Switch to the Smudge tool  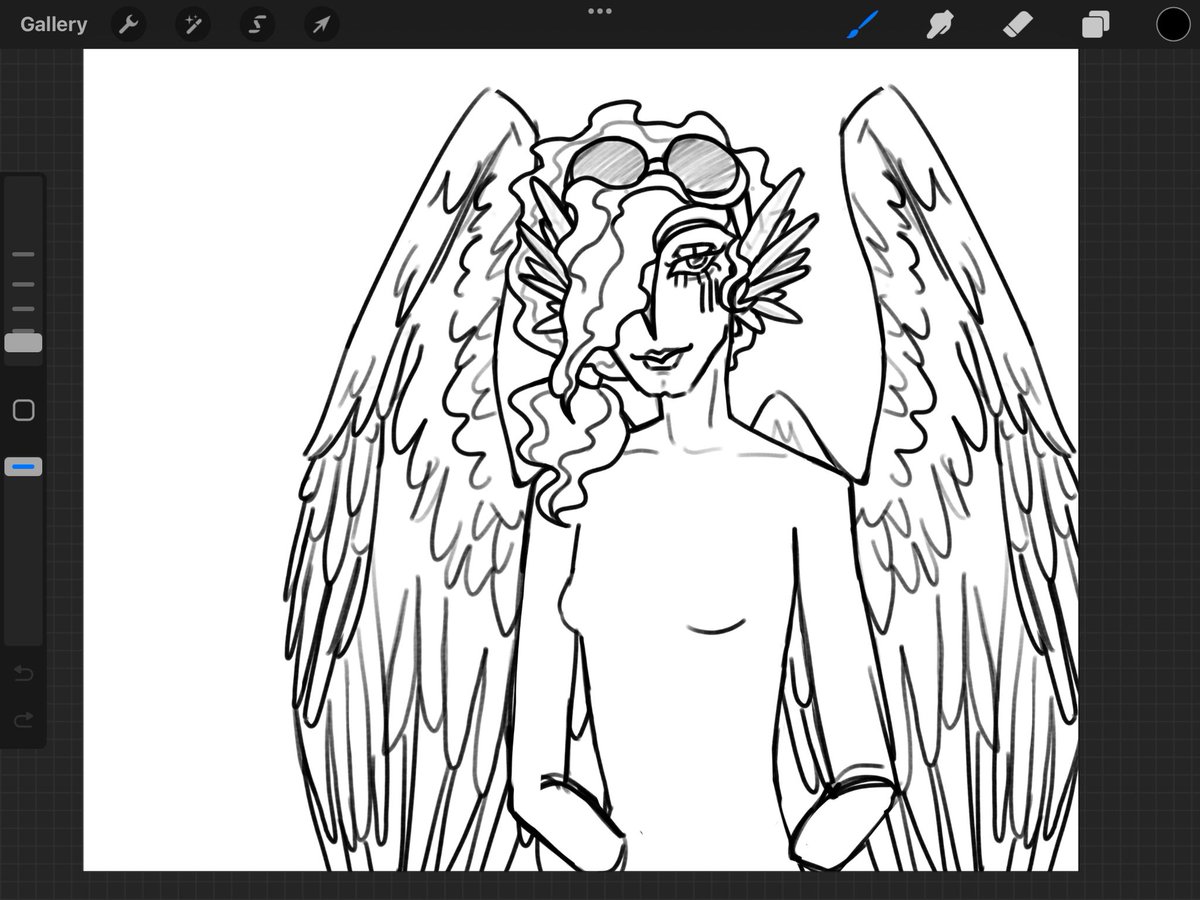(x=940, y=24)
